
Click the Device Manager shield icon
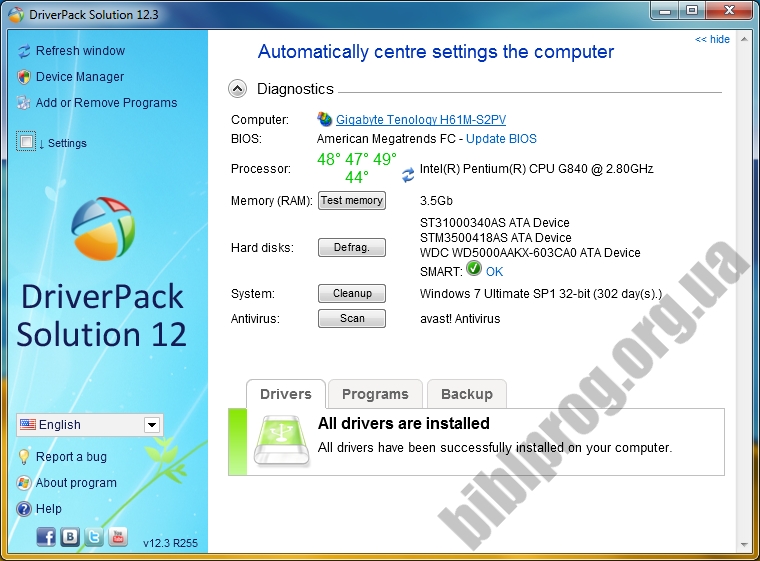(x=24, y=77)
